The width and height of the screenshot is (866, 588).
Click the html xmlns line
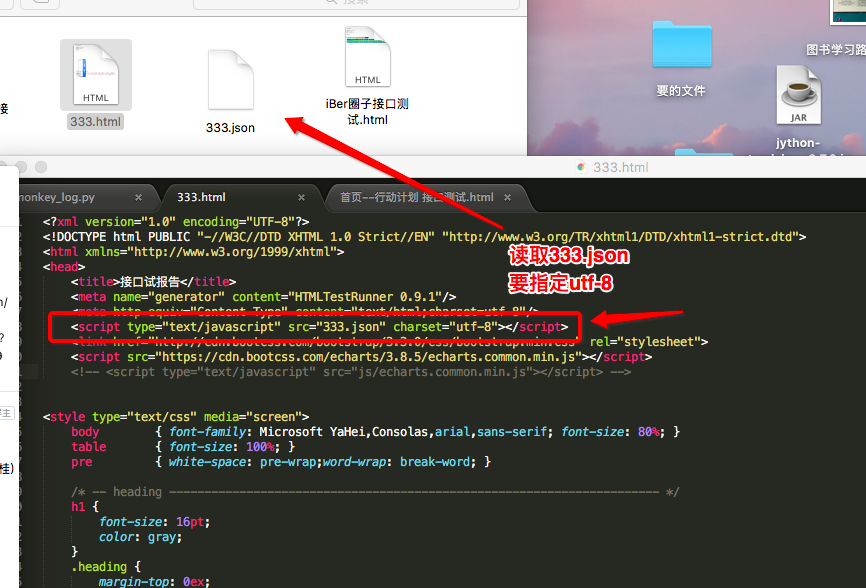(x=193, y=252)
